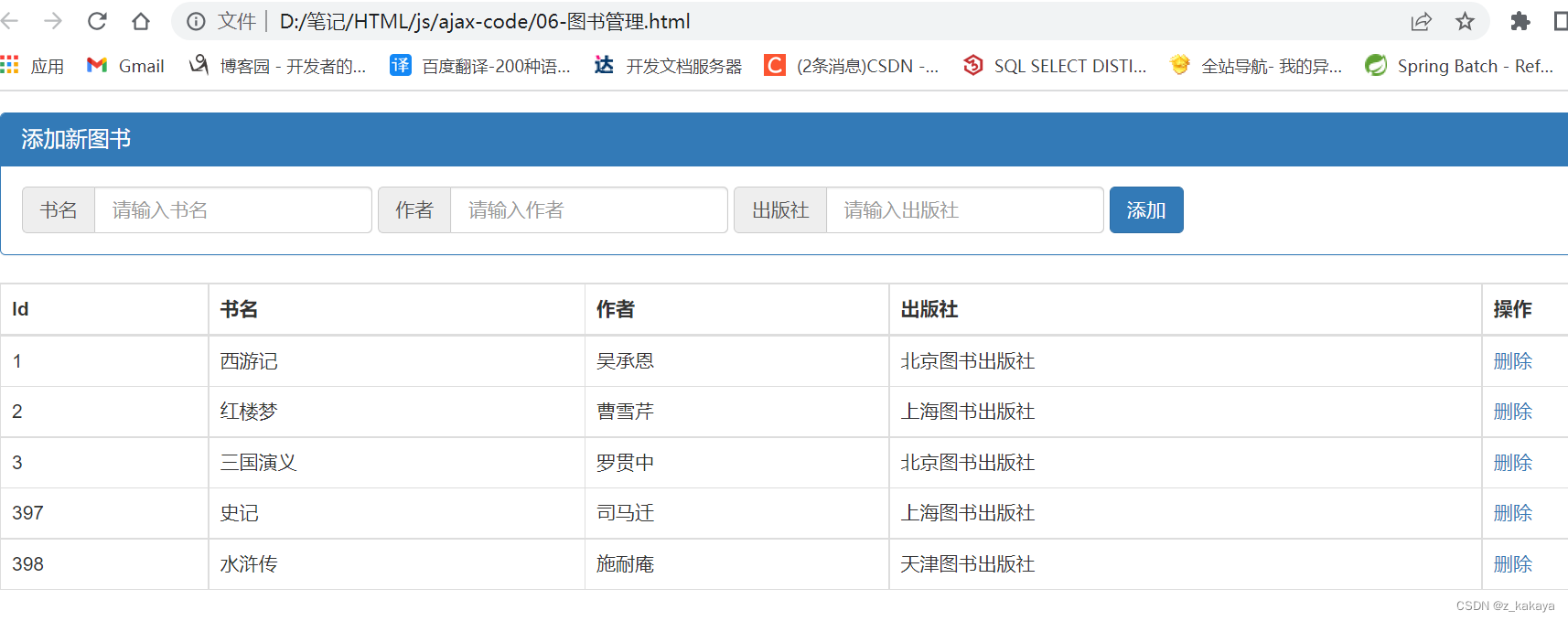Select the 史记 book name cell
This screenshot has height=621, width=1568.
(397, 513)
